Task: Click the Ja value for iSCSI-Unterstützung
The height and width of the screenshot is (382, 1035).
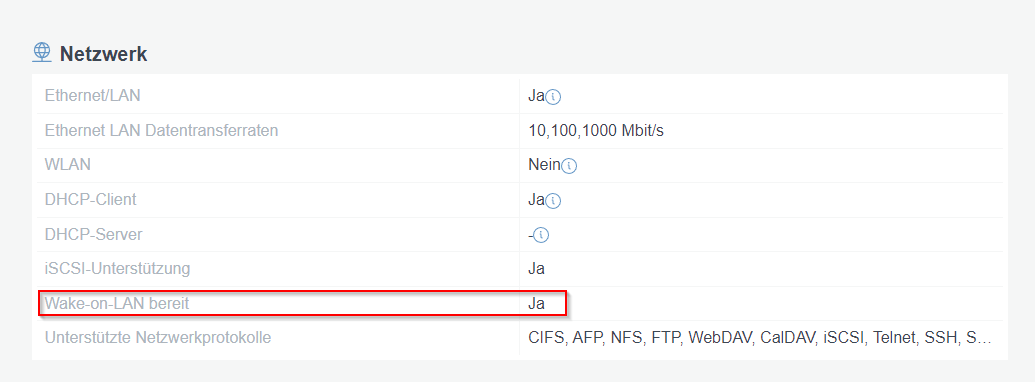Action: click(536, 269)
